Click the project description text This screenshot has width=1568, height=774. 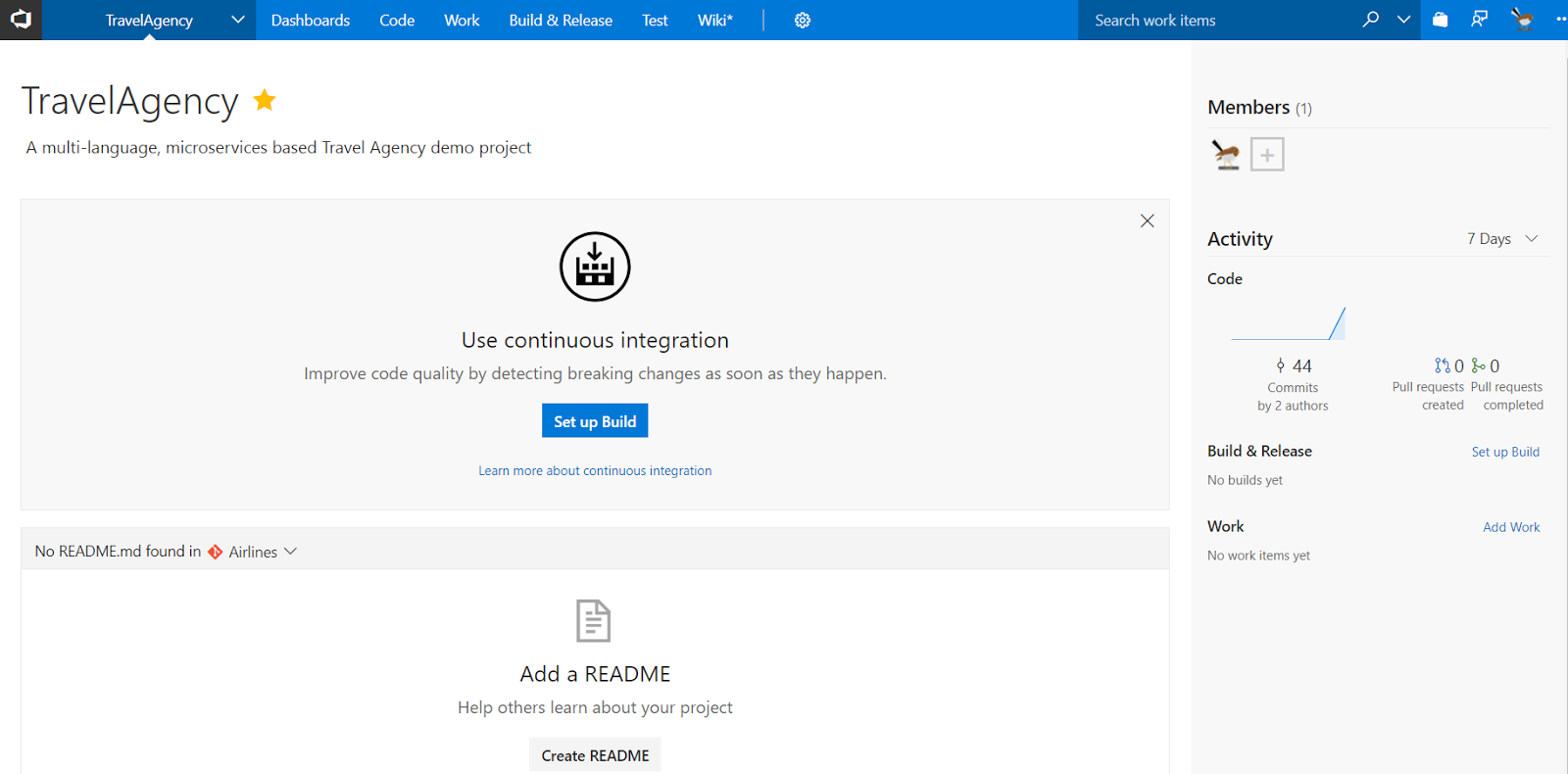pyautogui.click(x=278, y=148)
